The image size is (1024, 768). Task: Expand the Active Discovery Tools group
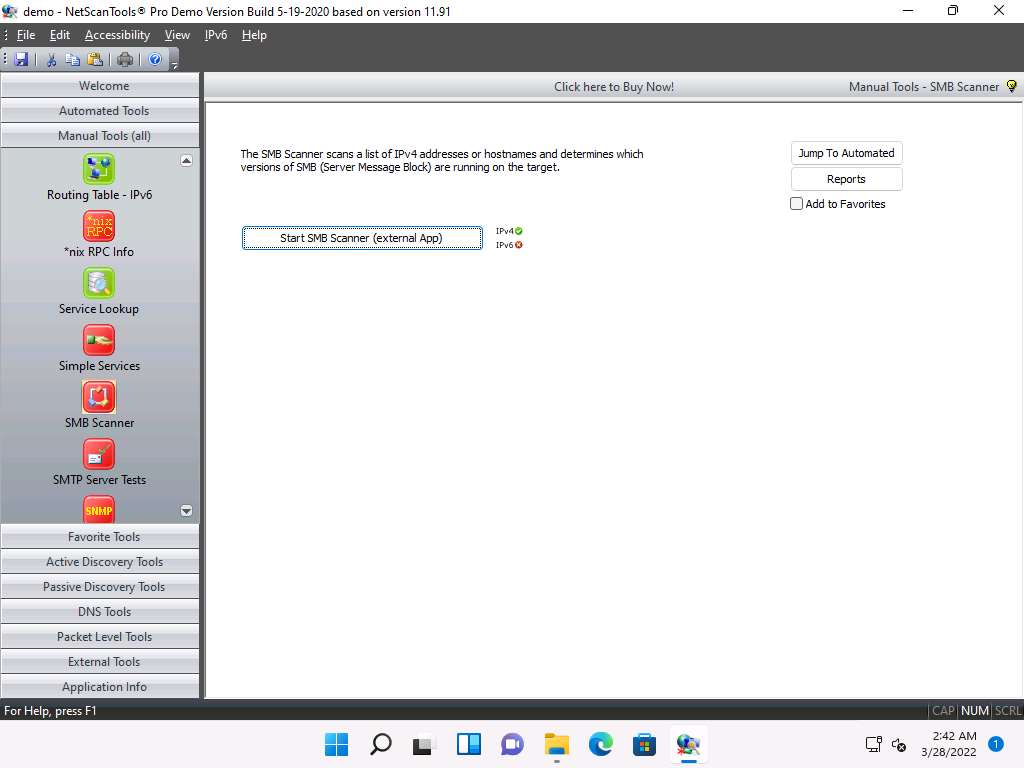coord(104,562)
